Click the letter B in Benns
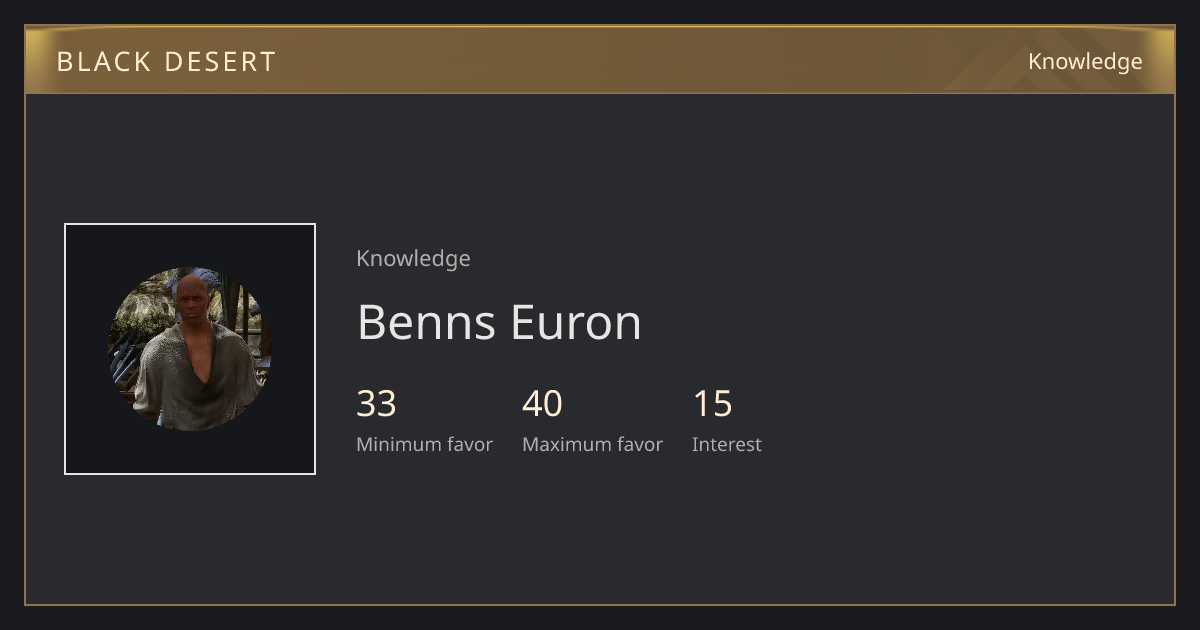 click(371, 322)
